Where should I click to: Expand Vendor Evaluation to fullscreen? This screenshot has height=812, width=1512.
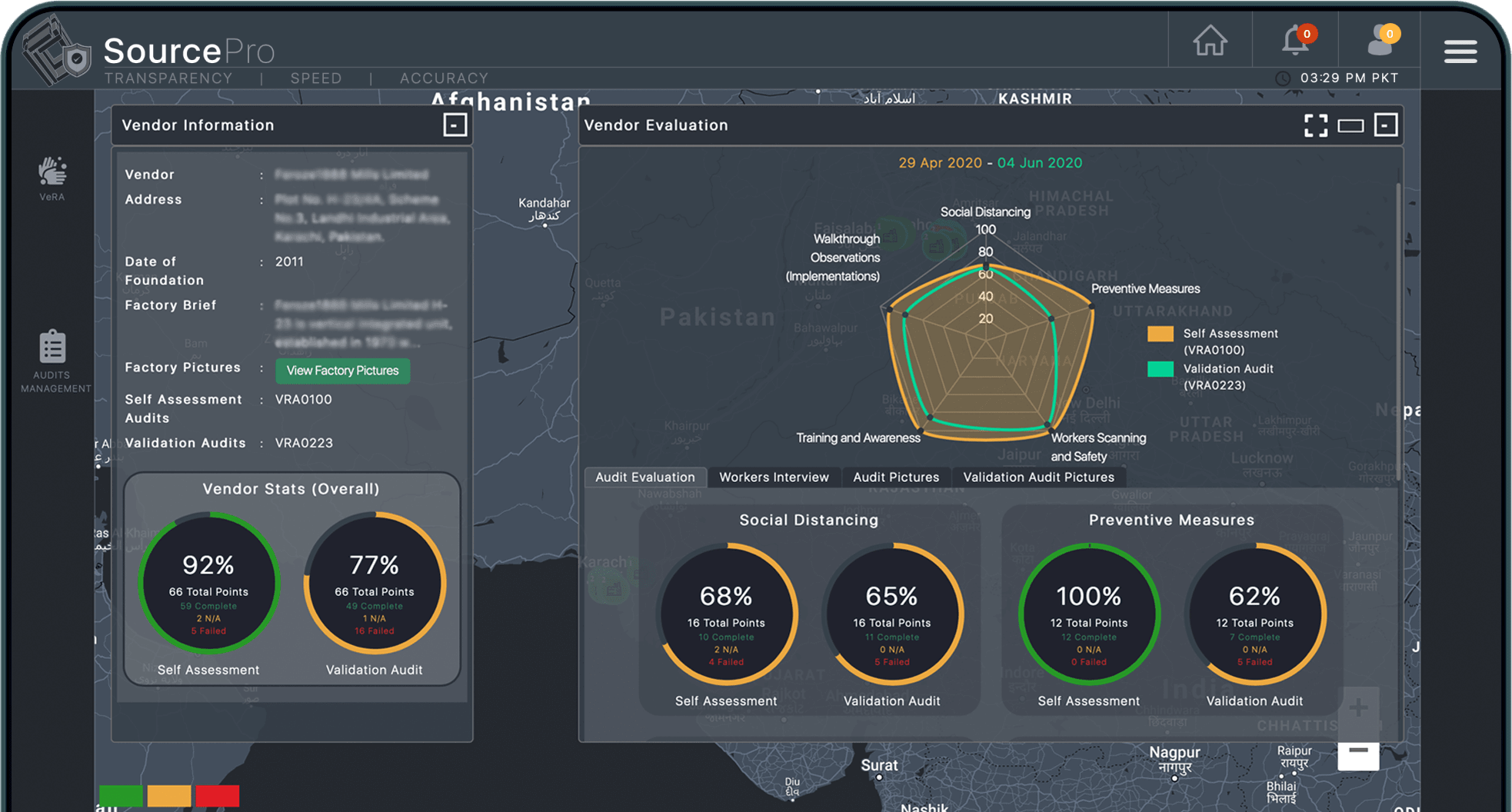(1316, 125)
